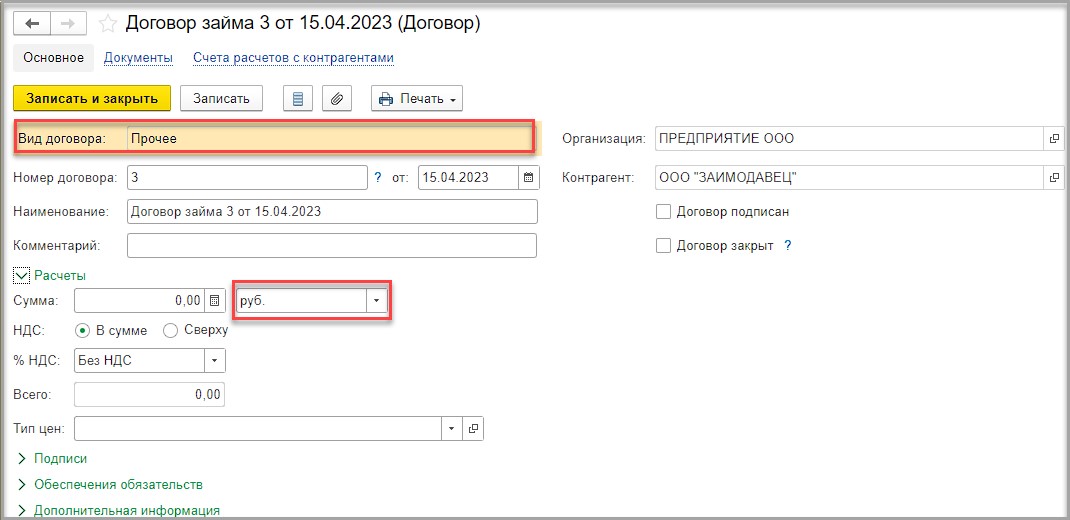The height and width of the screenshot is (520, 1070).
Task: Open the % НДС dropdown list
Action: click(x=214, y=360)
